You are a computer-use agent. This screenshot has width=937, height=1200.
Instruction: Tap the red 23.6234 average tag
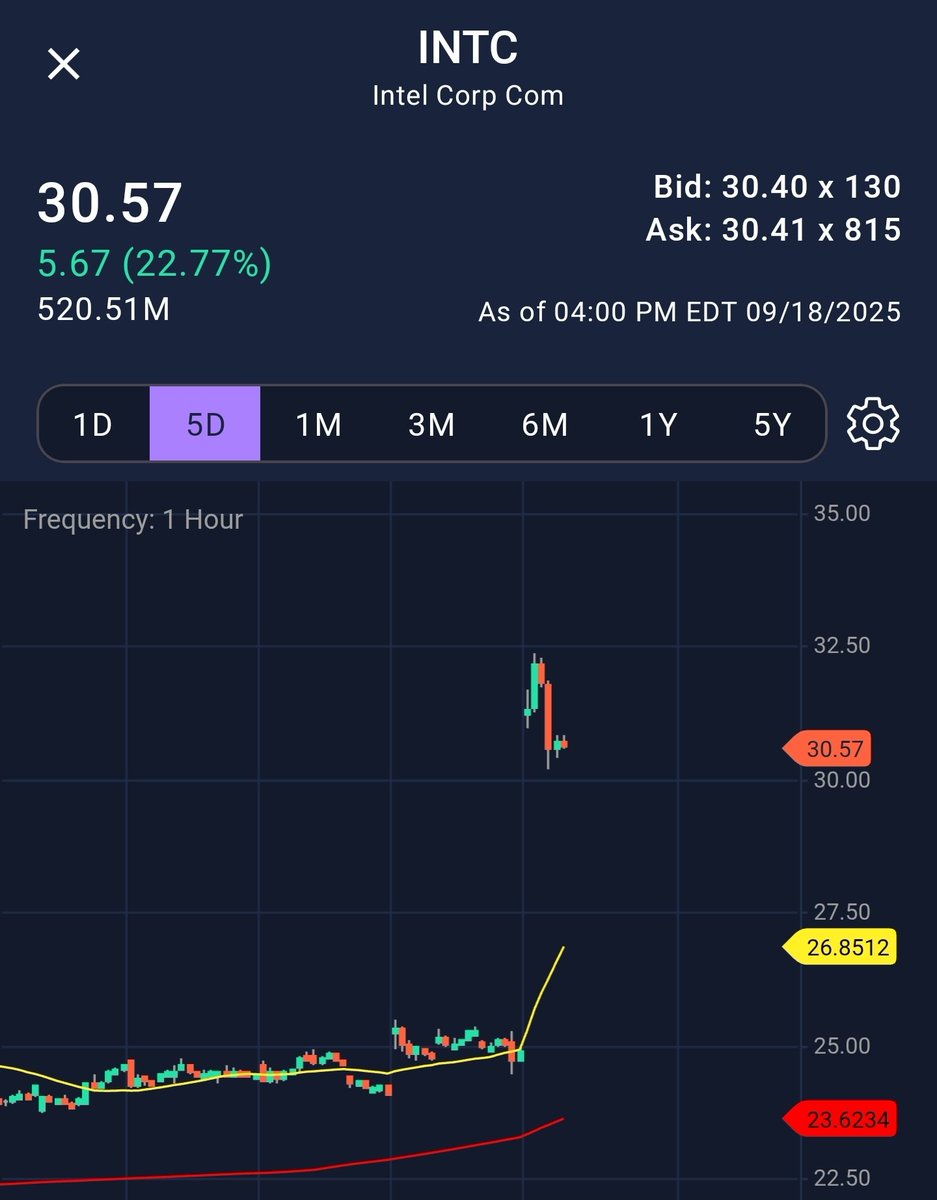point(837,1119)
